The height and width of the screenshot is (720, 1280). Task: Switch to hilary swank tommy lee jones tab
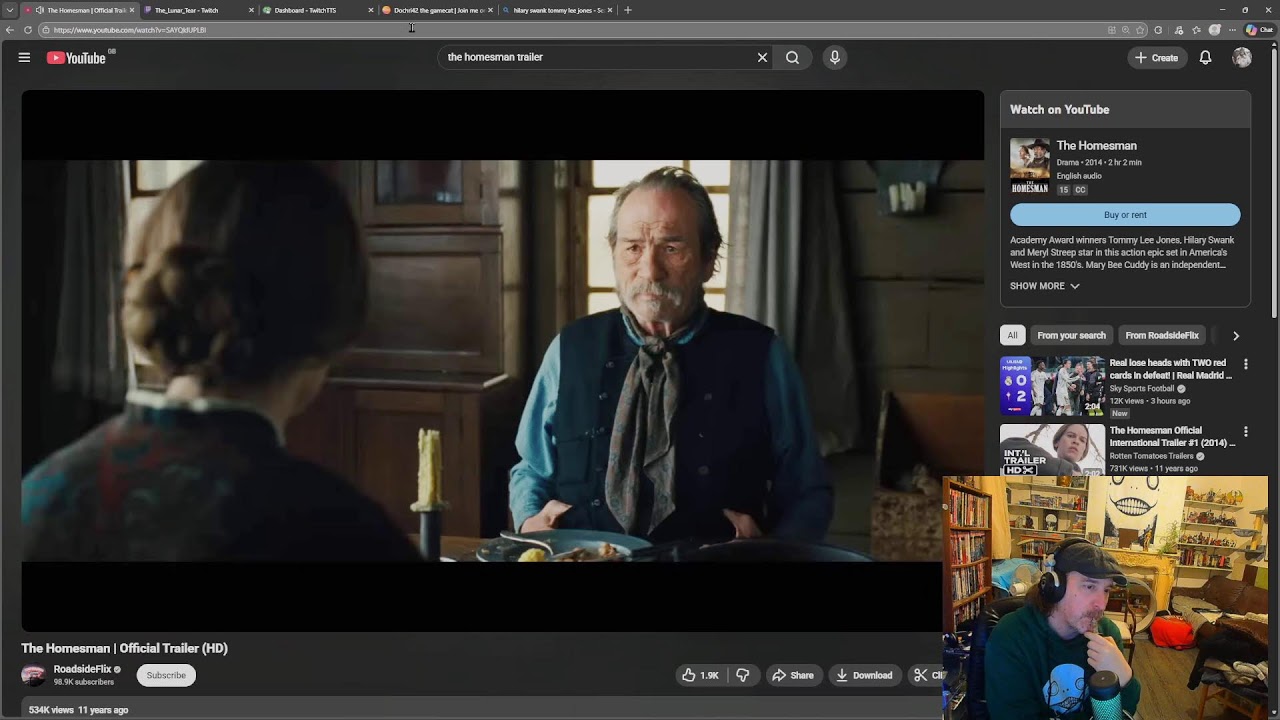click(558, 10)
